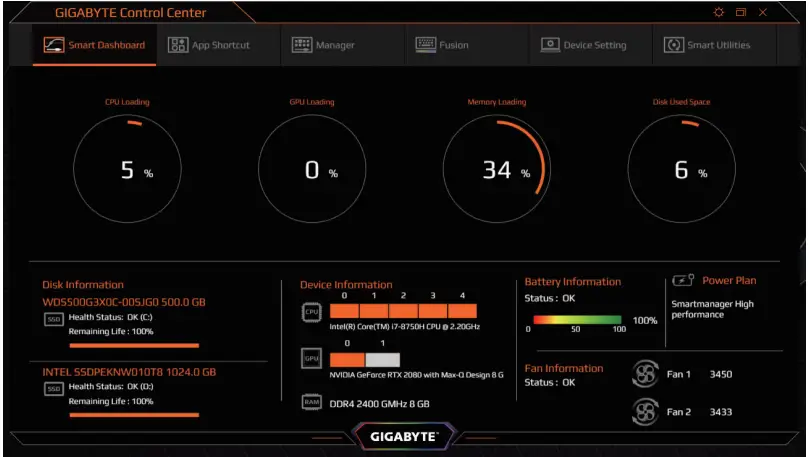Click the Battery Information heading
This screenshot has height=457, width=809.
click(573, 282)
